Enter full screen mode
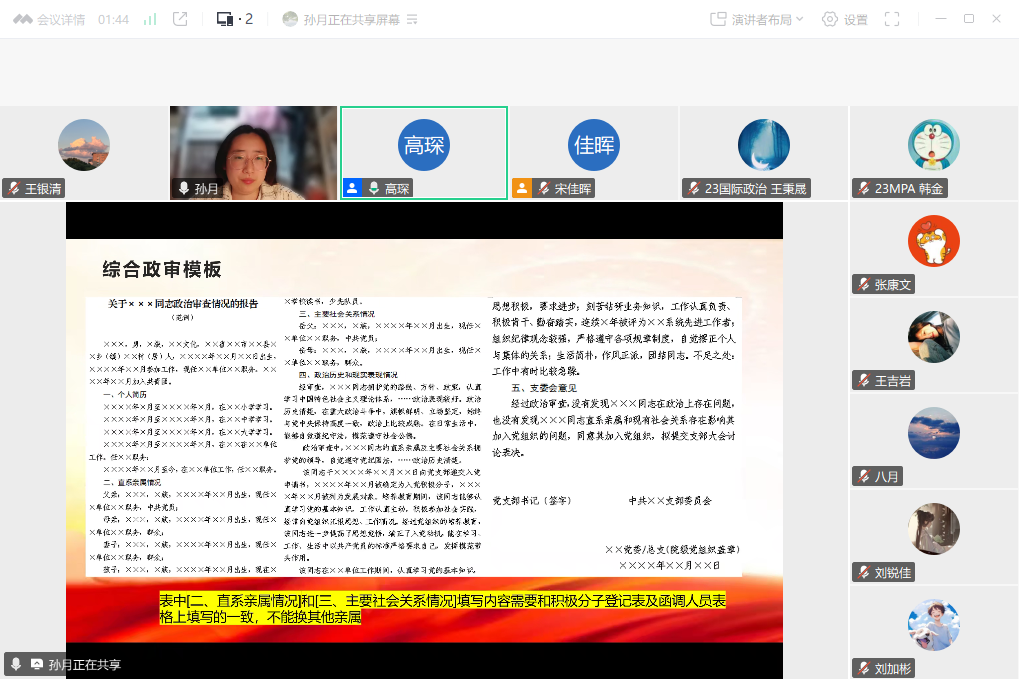 click(892, 19)
